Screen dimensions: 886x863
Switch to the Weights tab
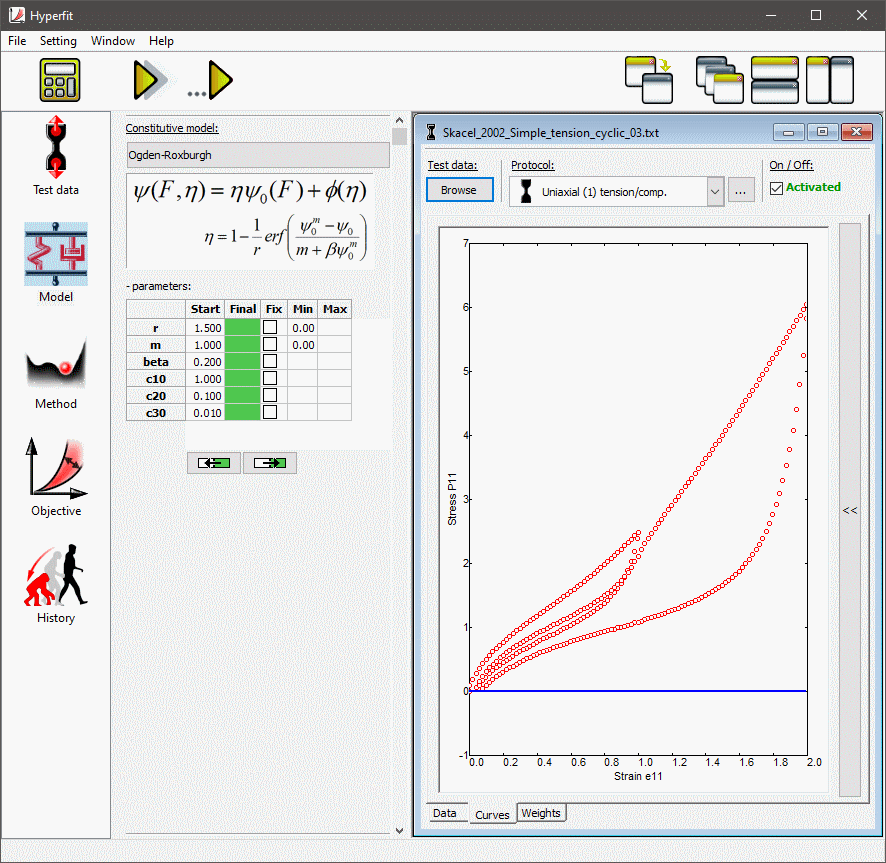click(541, 813)
